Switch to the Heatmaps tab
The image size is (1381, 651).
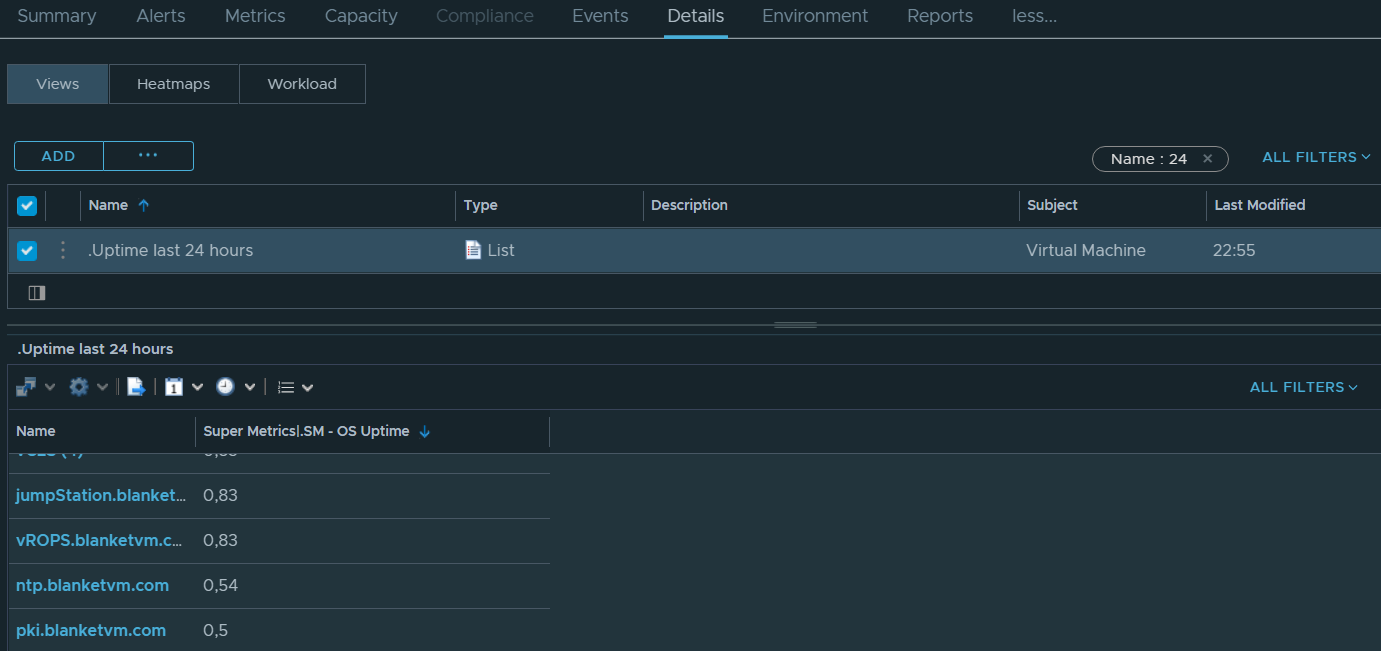click(x=173, y=84)
